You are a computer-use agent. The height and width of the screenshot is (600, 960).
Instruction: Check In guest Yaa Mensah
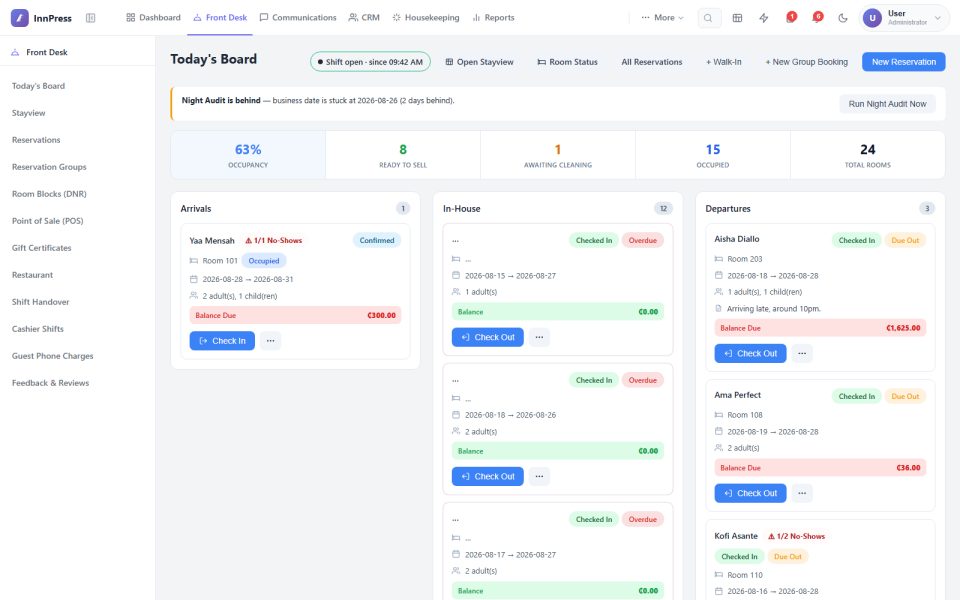222,341
